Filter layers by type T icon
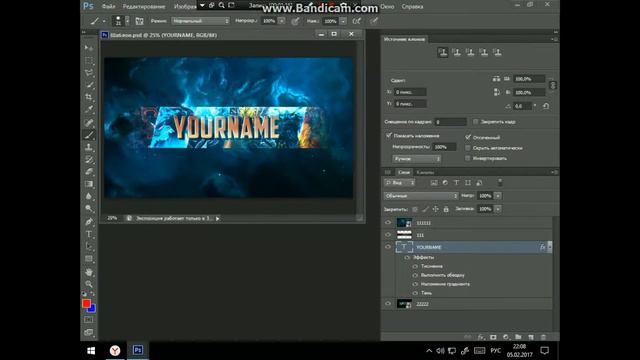 tap(456, 183)
